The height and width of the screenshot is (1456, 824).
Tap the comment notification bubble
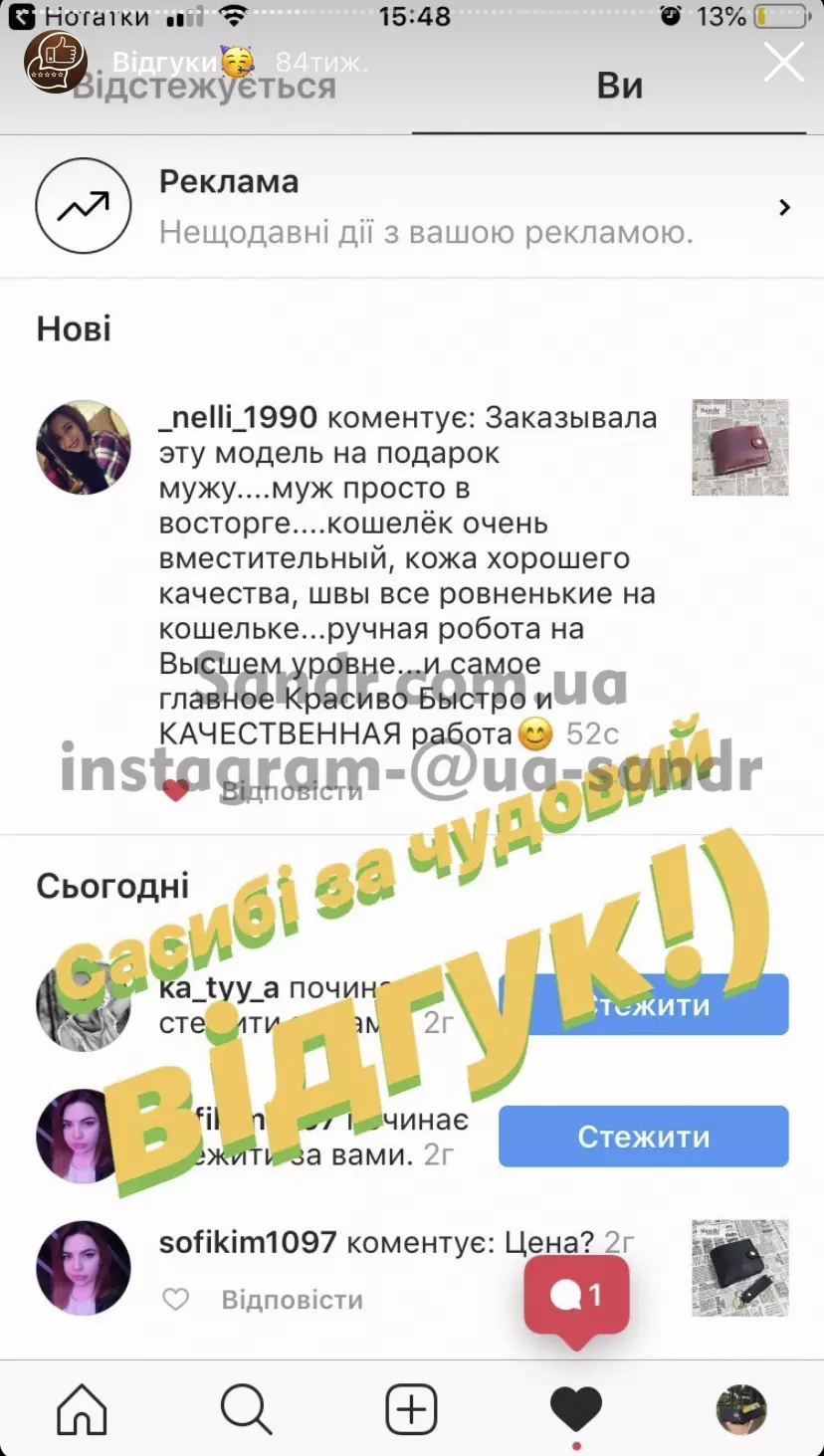[577, 1296]
